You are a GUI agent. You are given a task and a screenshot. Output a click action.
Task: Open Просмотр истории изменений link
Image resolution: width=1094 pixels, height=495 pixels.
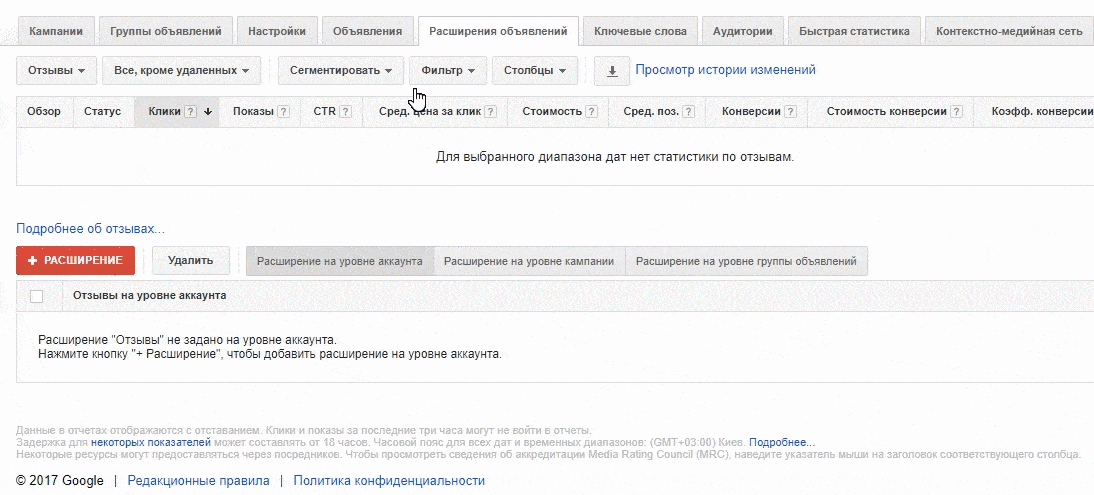tap(726, 70)
